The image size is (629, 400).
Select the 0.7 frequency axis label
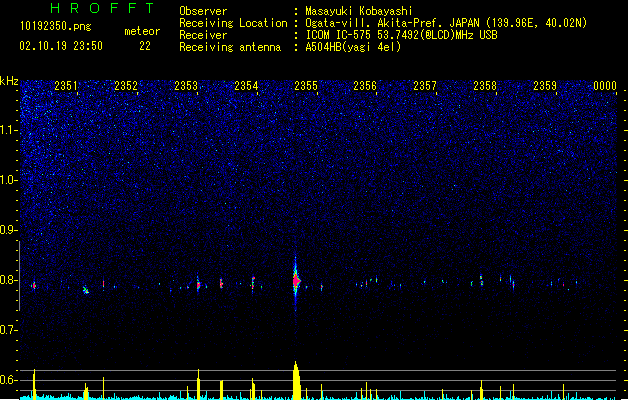(8, 330)
